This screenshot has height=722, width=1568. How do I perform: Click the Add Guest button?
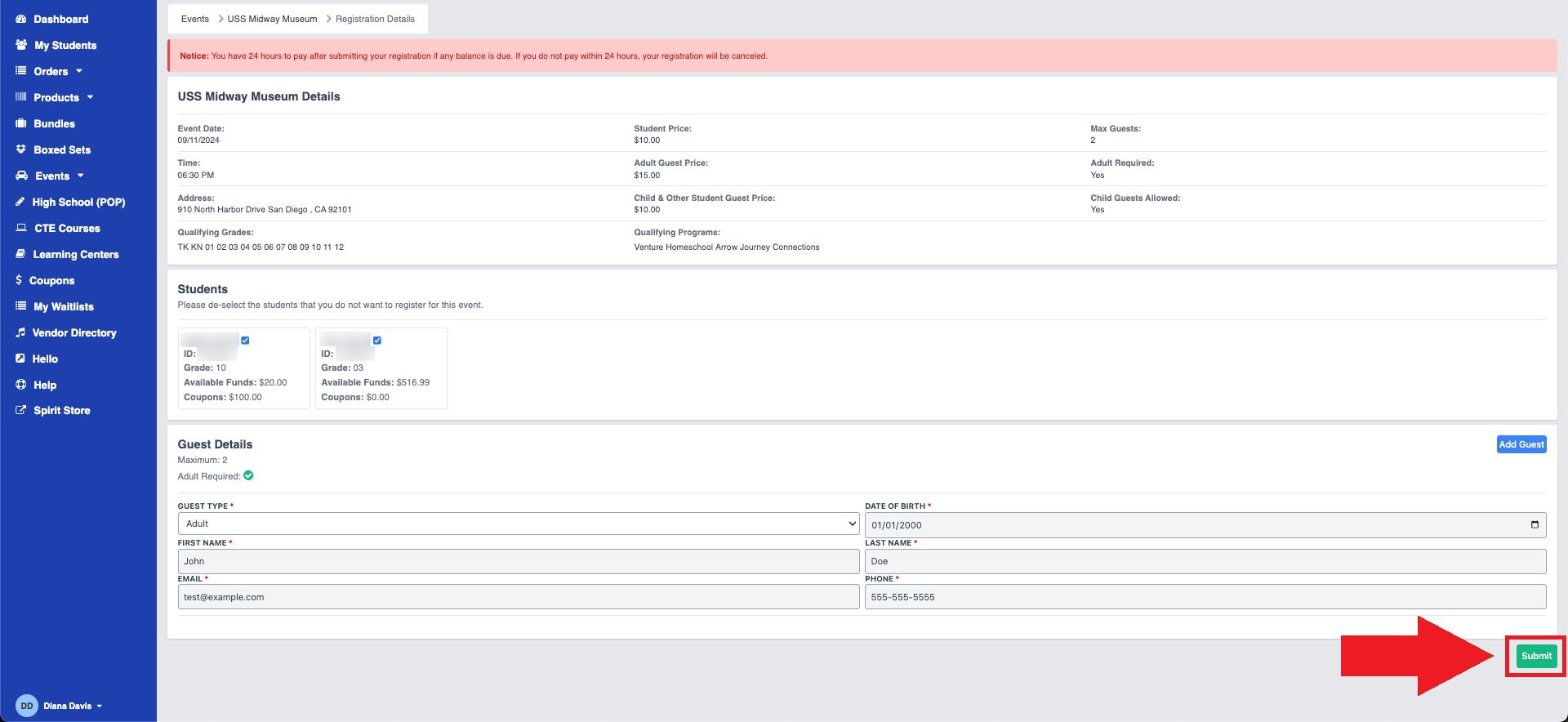[x=1521, y=444]
